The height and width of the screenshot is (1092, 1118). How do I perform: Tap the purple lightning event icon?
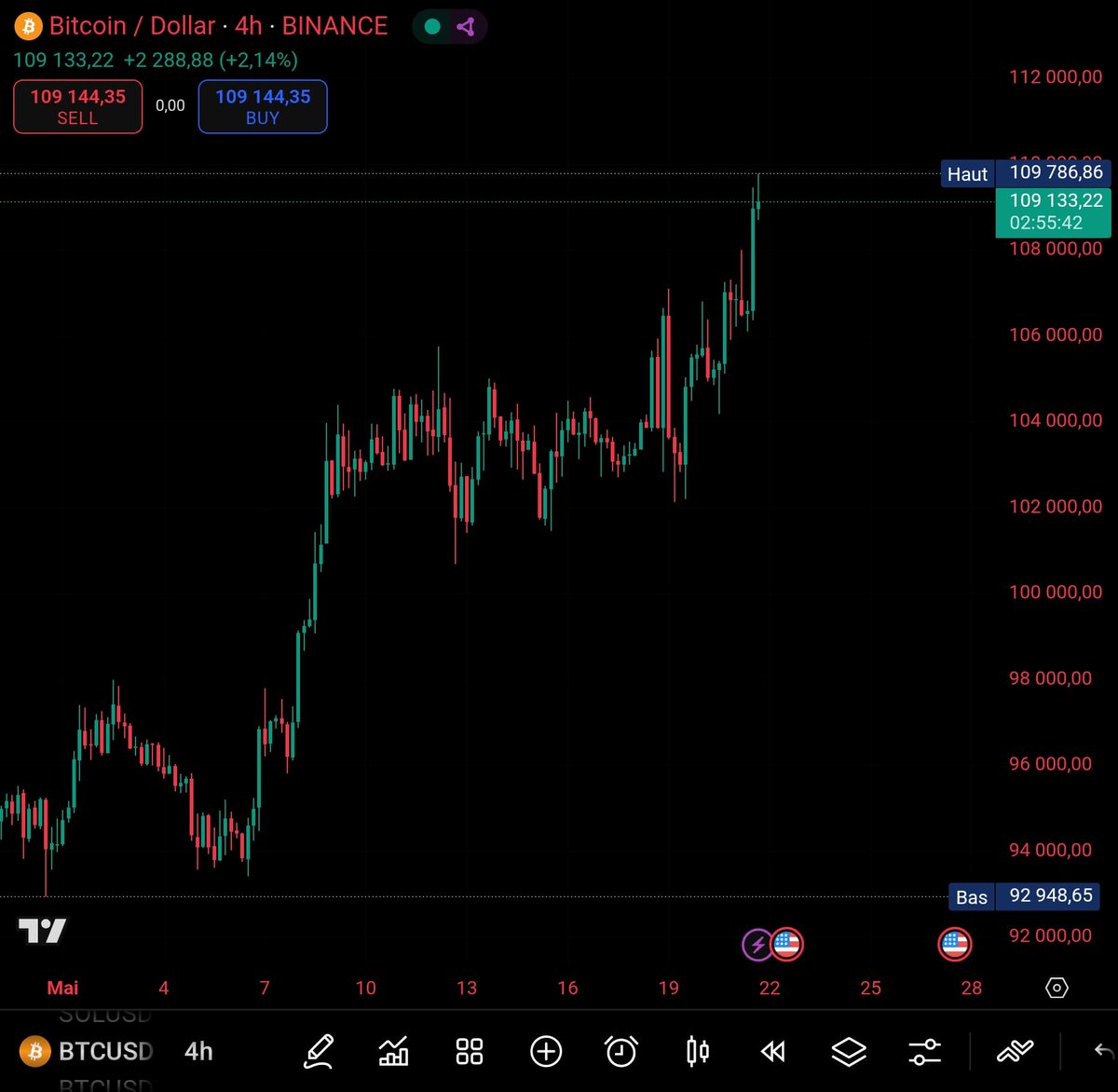click(x=757, y=945)
